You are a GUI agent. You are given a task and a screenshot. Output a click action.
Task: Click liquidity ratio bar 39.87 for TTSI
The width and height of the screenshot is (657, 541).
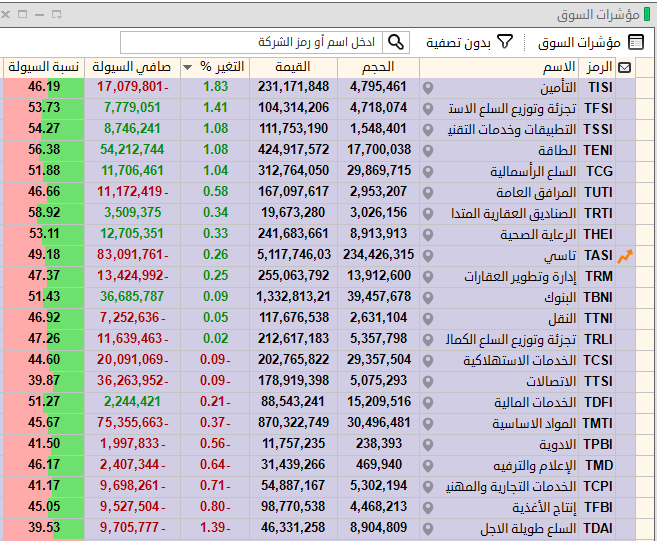click(x=44, y=381)
